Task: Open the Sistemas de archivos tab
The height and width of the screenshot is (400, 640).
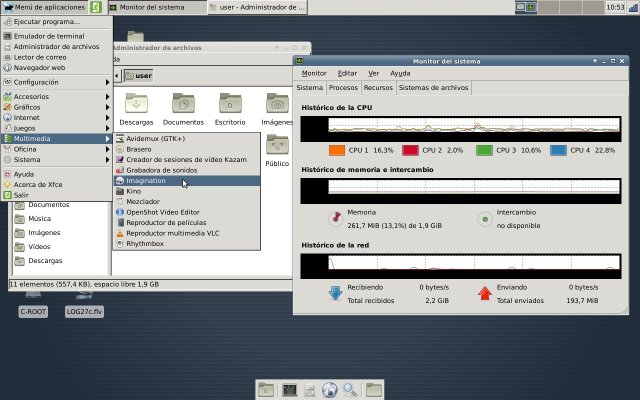Action: click(x=434, y=87)
